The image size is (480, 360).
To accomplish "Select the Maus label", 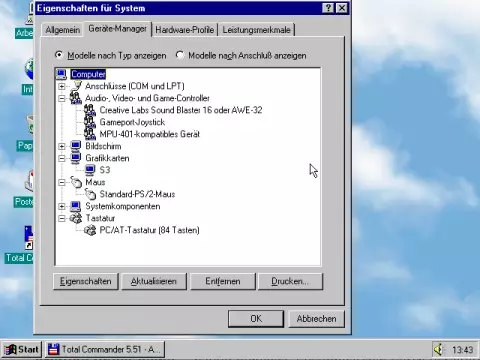I will pyautogui.click(x=95, y=182).
